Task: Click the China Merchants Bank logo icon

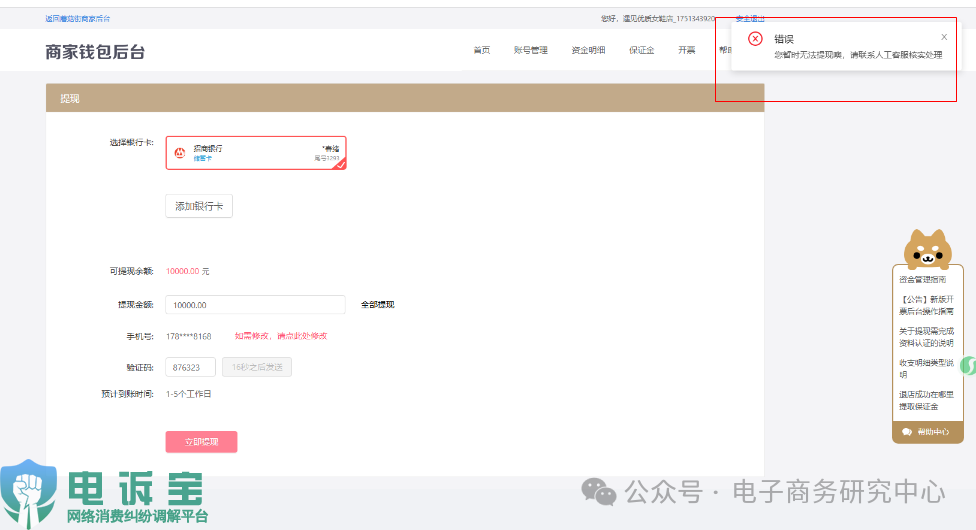Action: click(180, 153)
